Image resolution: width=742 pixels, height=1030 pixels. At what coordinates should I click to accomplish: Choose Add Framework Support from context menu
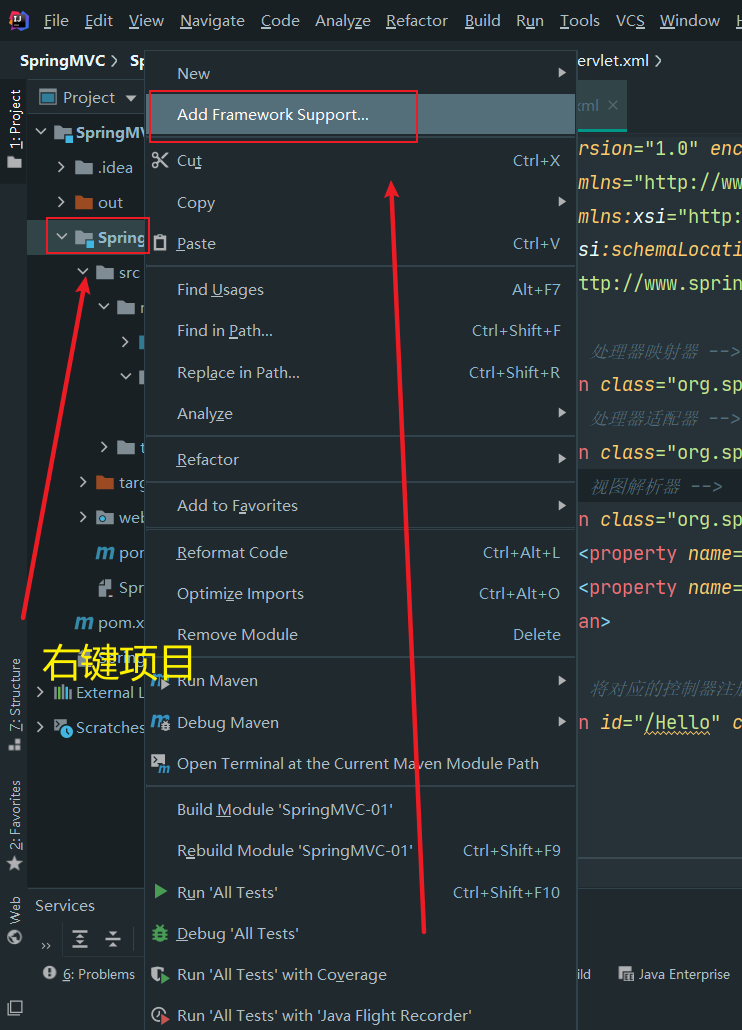tap(360, 115)
